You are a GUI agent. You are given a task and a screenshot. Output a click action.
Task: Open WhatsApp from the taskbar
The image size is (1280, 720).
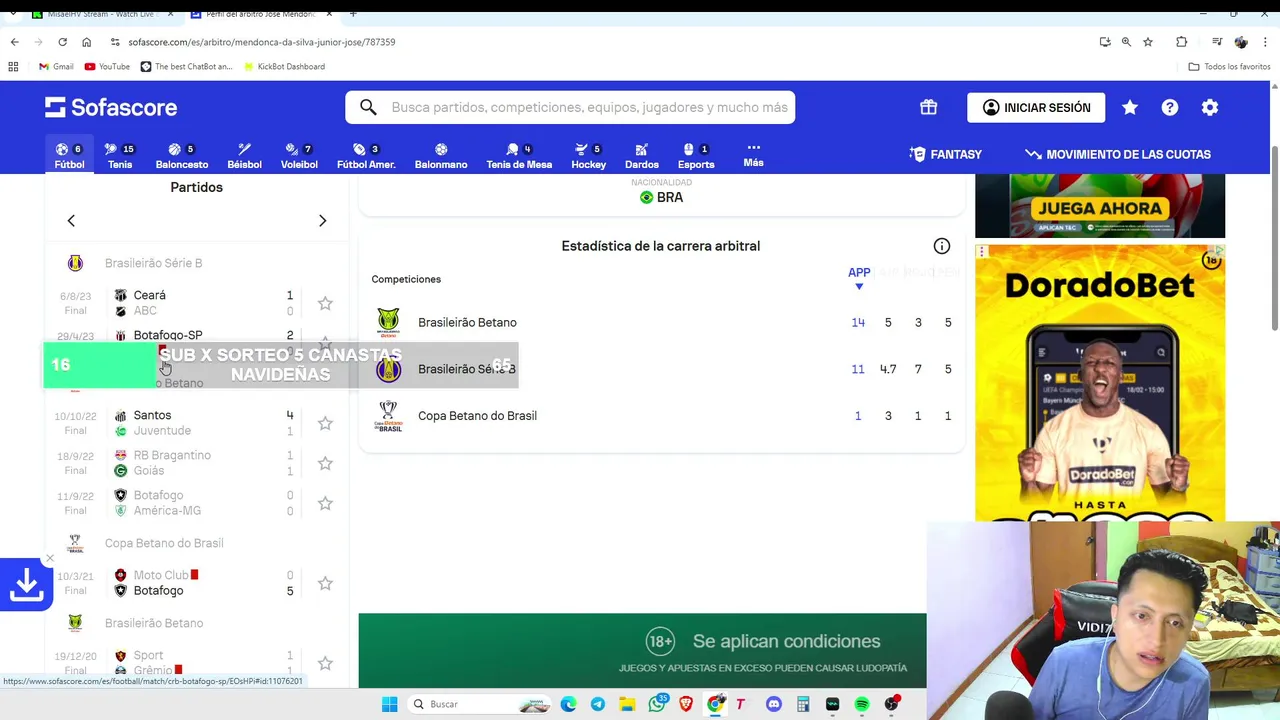[x=657, y=704]
